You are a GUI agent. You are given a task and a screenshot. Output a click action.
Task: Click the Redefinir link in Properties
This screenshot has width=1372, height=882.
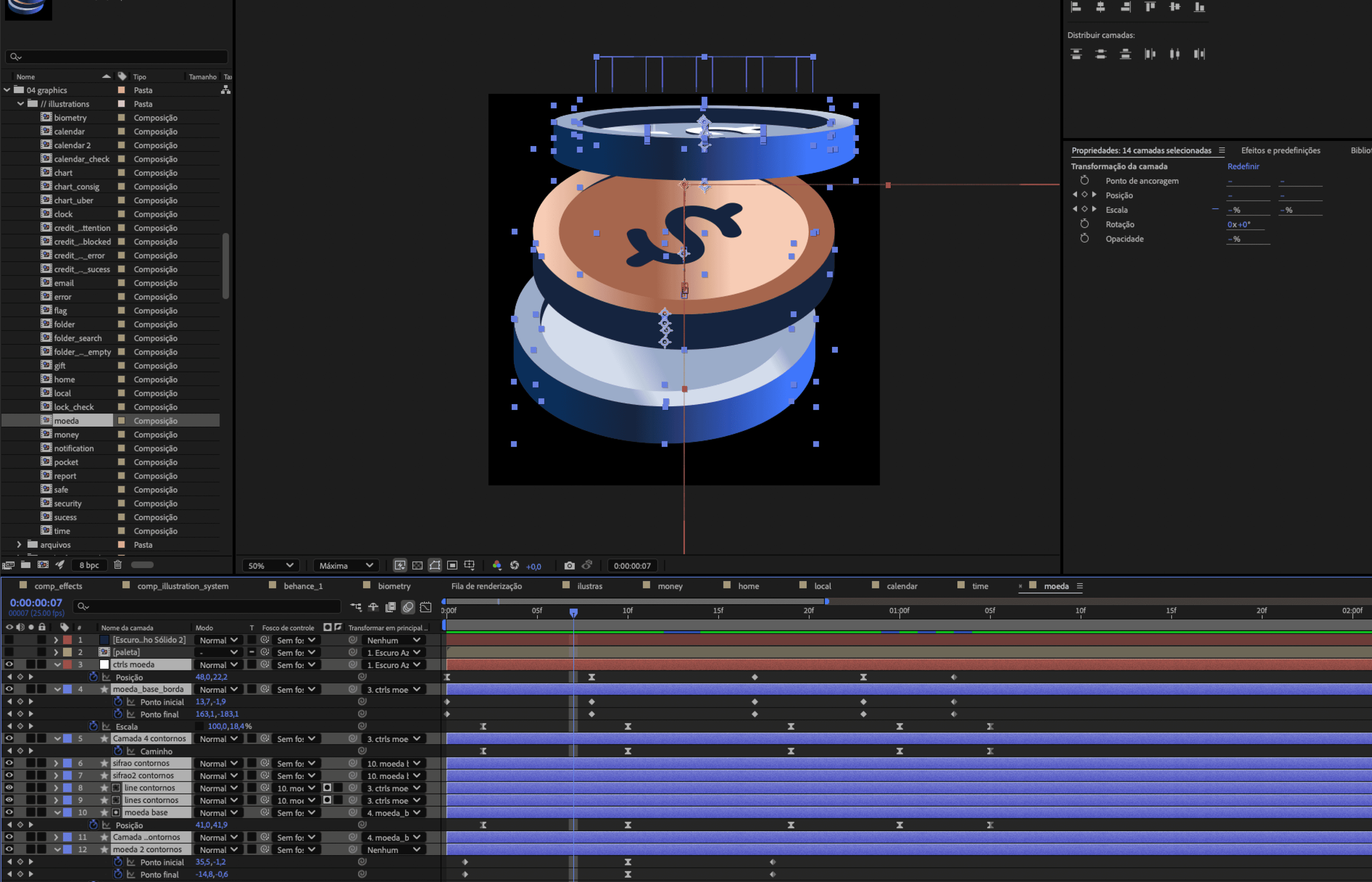pos(1242,166)
